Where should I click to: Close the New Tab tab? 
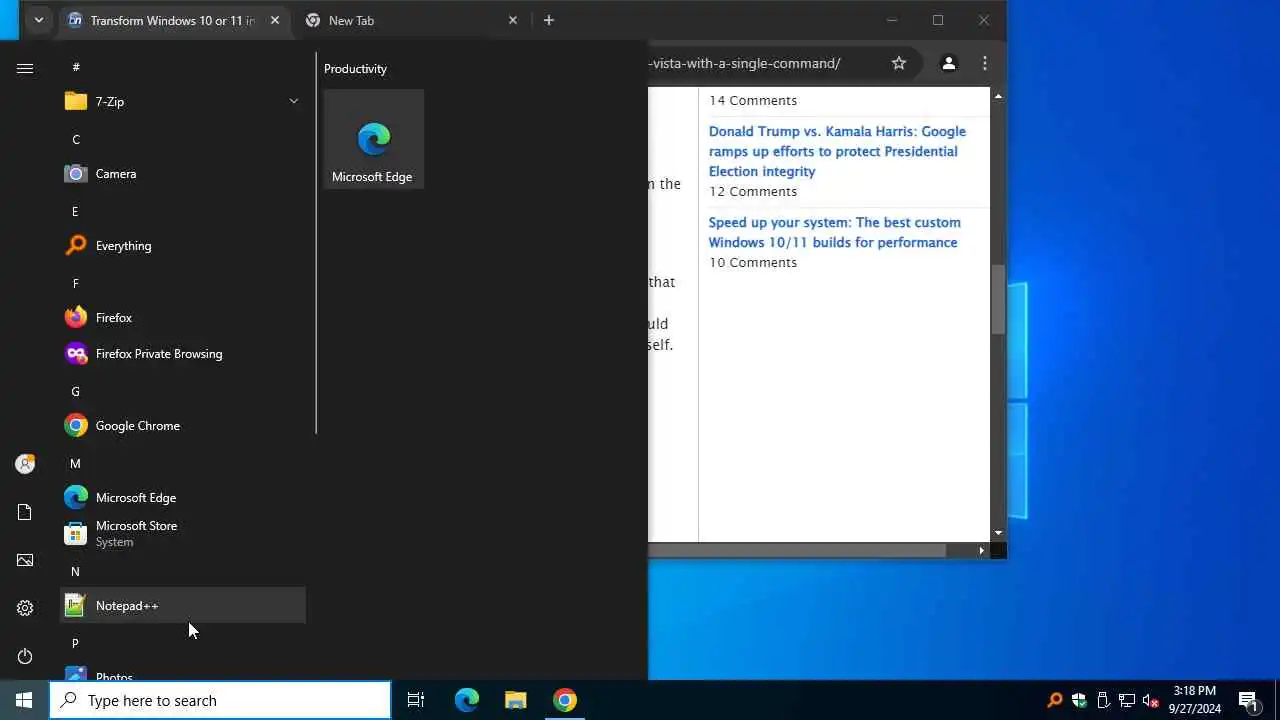click(513, 20)
